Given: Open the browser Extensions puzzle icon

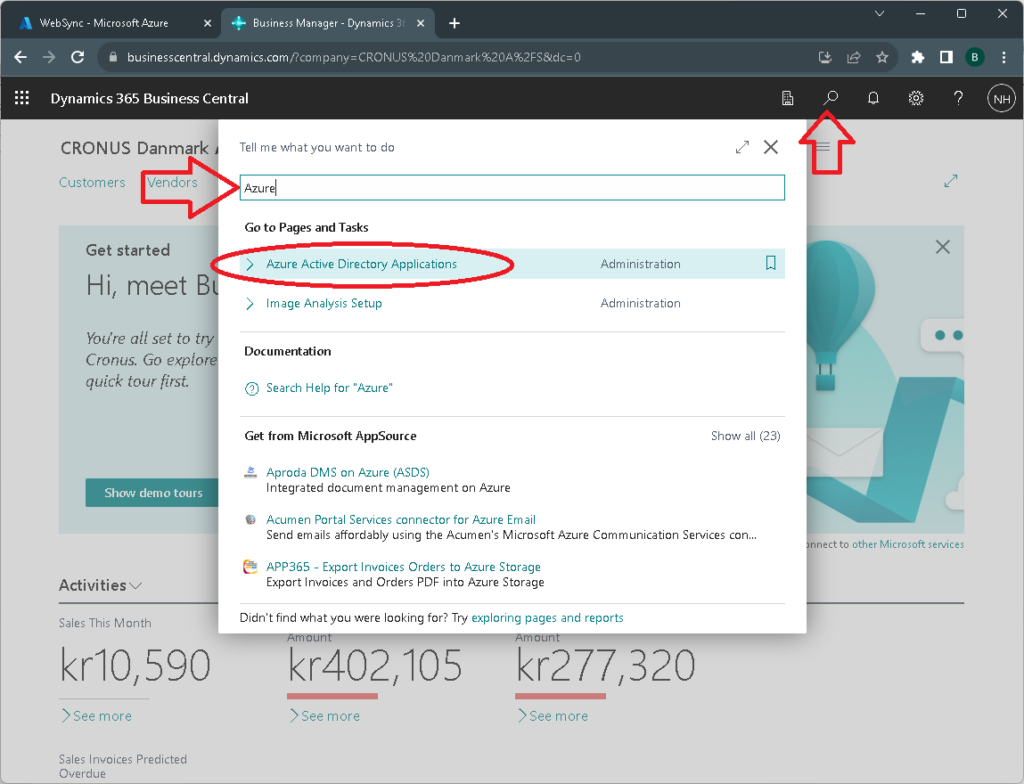Looking at the screenshot, I should coord(913,58).
